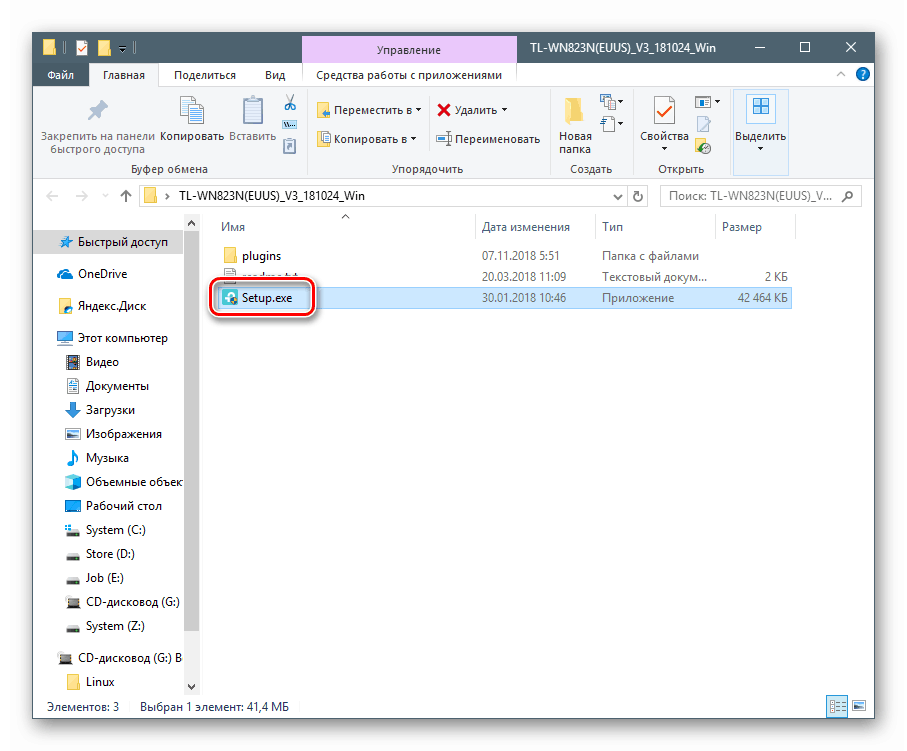Click the blue Help question mark icon
The width and height of the screenshot is (907, 751).
point(862,74)
